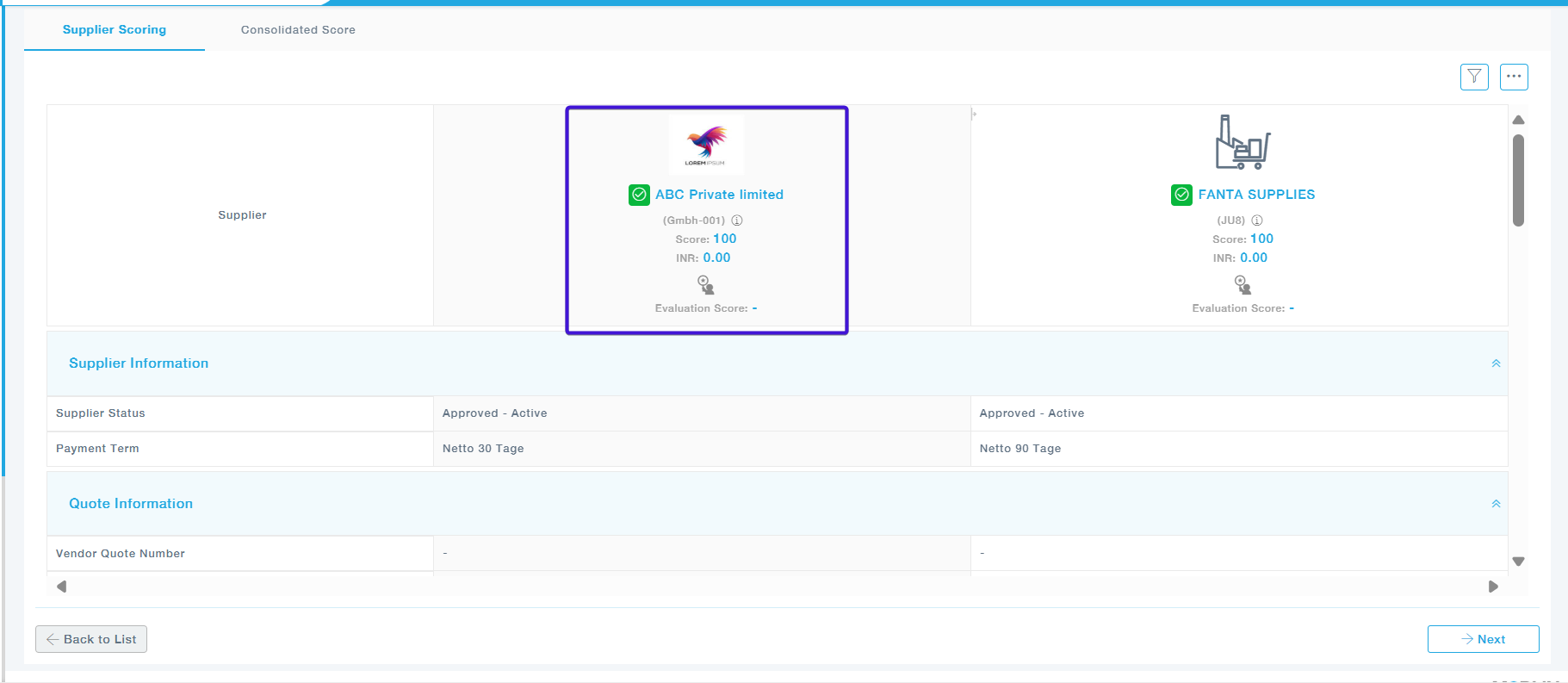1568x683 pixels.
Task: Switch to Consolidated Score tab
Action: tap(298, 30)
